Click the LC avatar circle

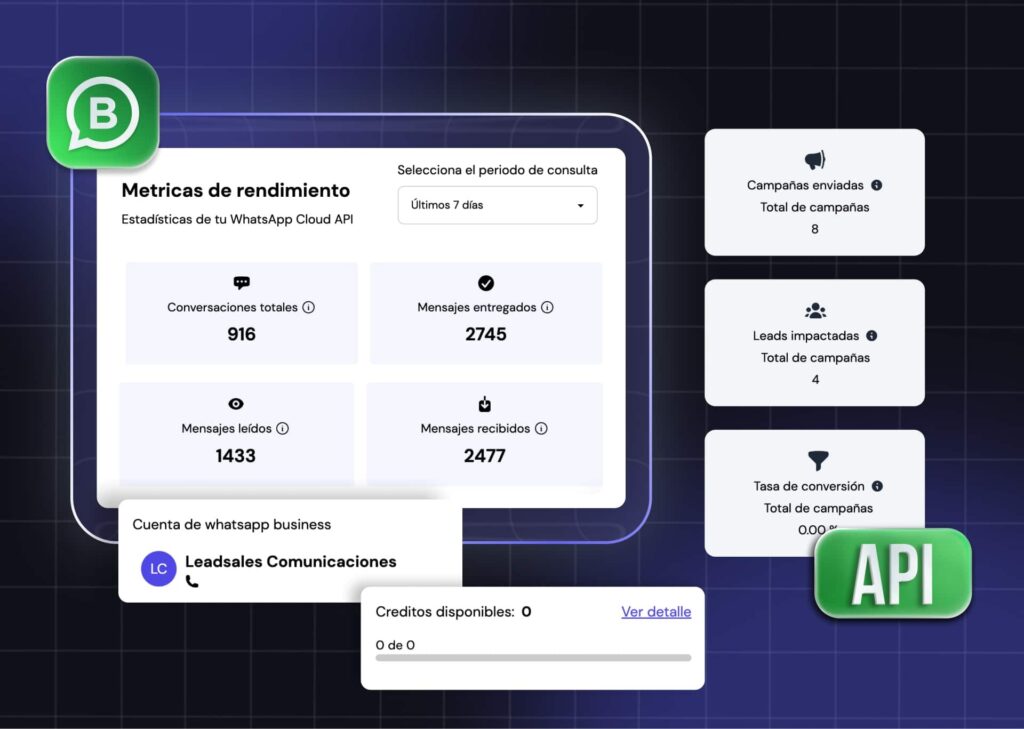coord(157,568)
